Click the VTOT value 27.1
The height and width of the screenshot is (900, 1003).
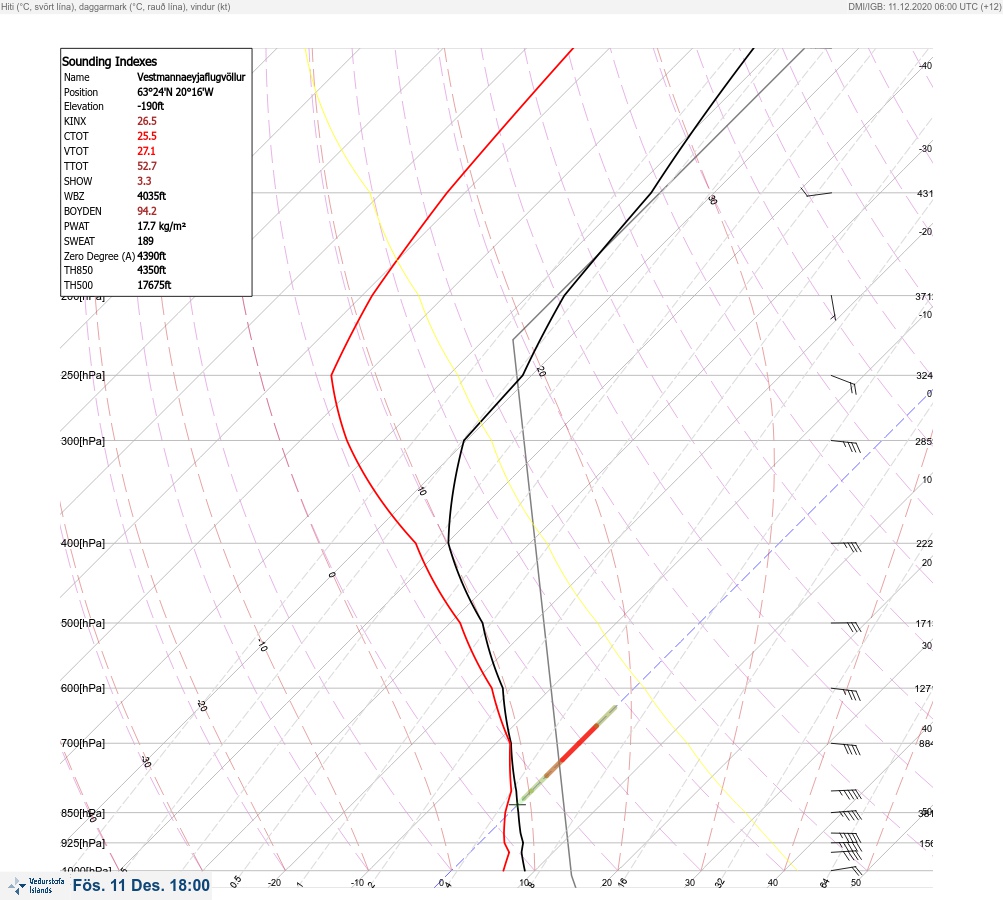[146, 151]
